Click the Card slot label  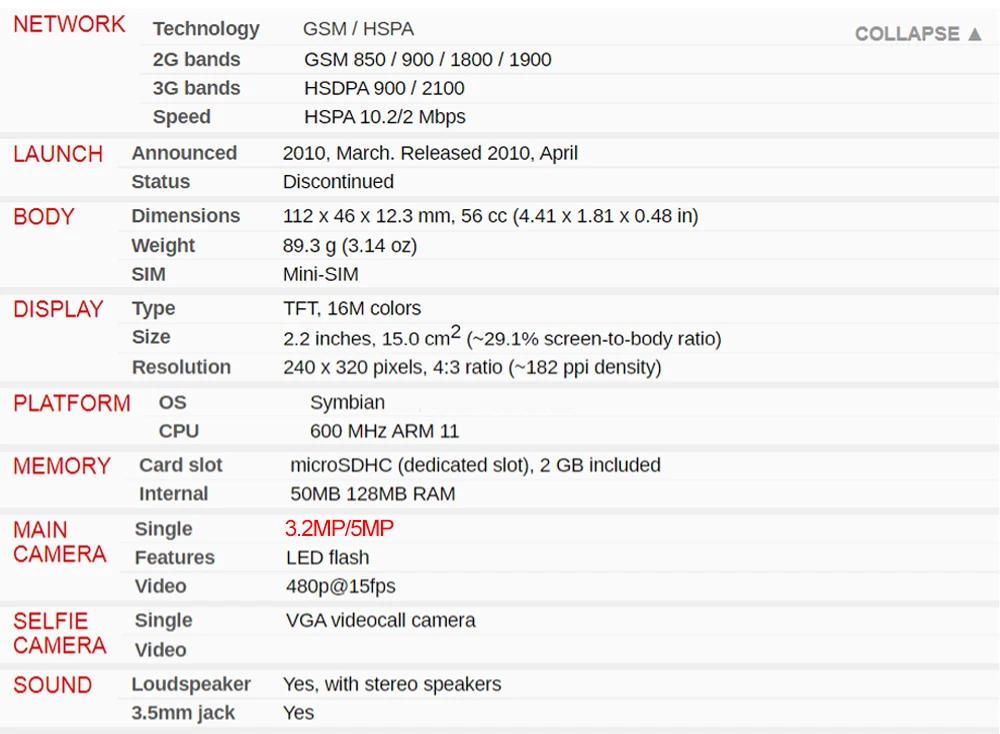(180, 465)
